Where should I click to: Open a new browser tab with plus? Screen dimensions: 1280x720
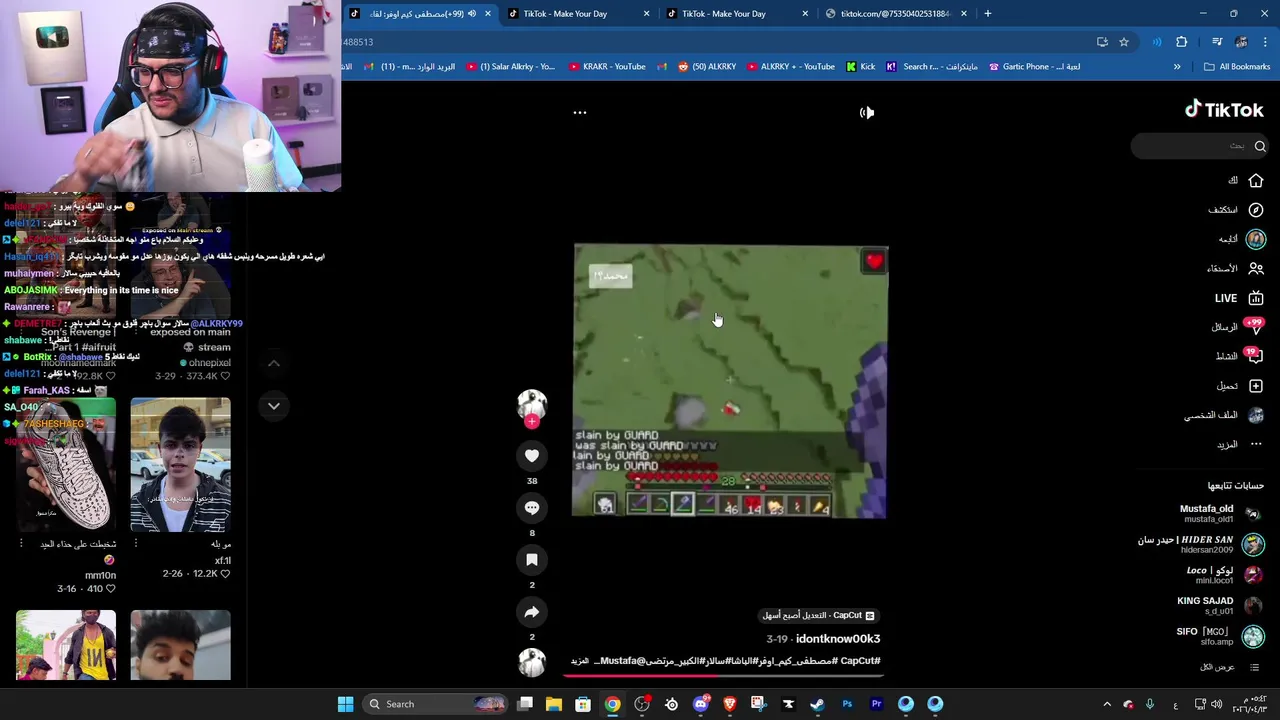pos(987,14)
